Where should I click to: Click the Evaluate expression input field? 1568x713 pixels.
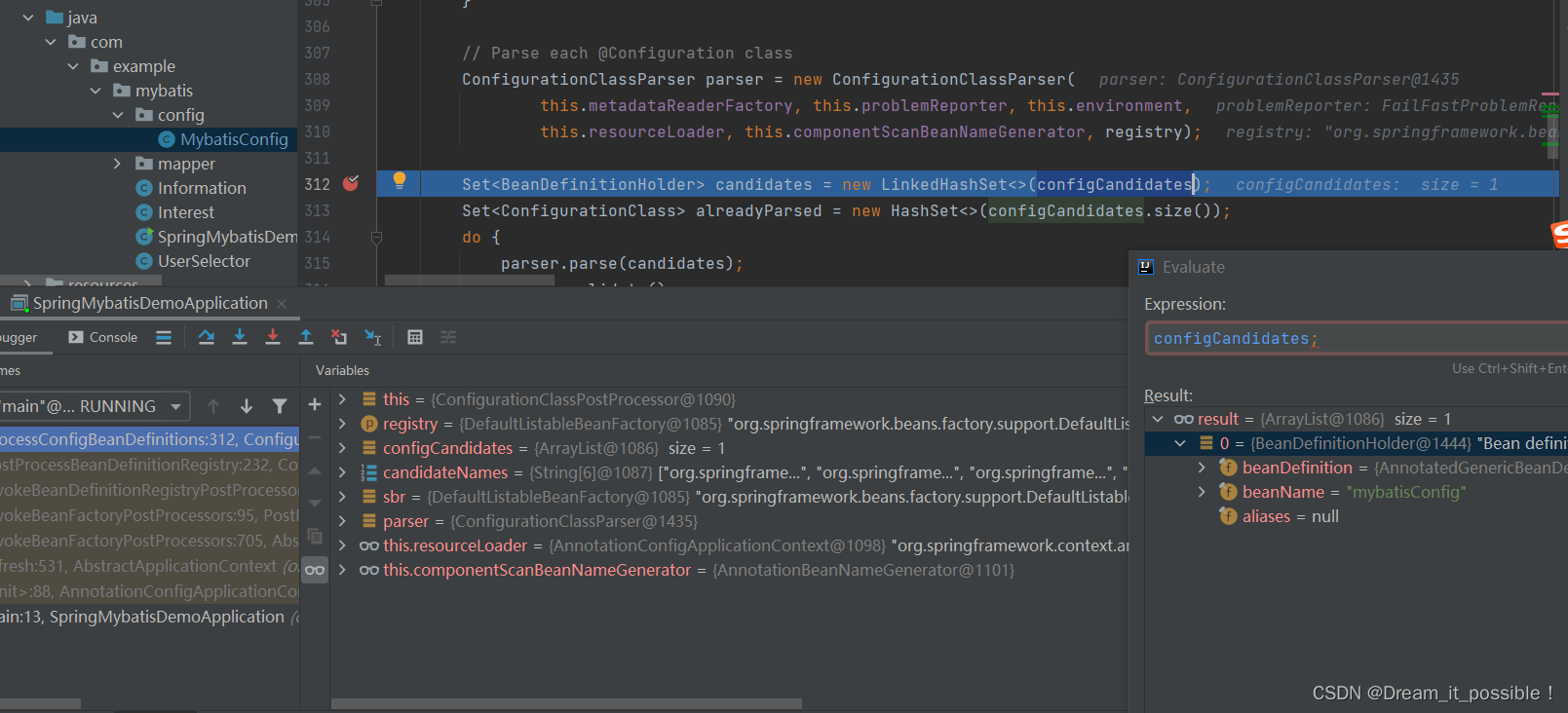(1357, 338)
